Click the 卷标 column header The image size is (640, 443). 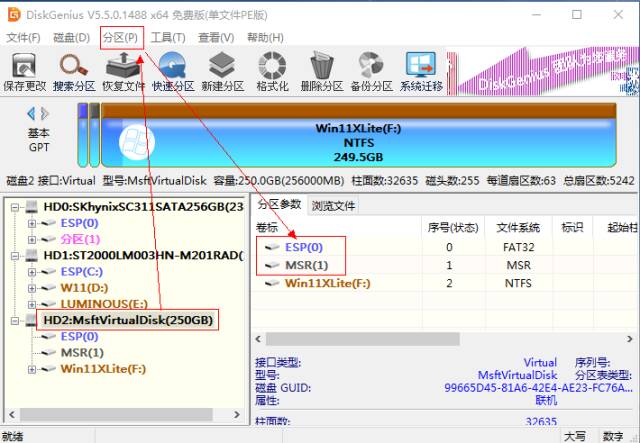click(336, 227)
